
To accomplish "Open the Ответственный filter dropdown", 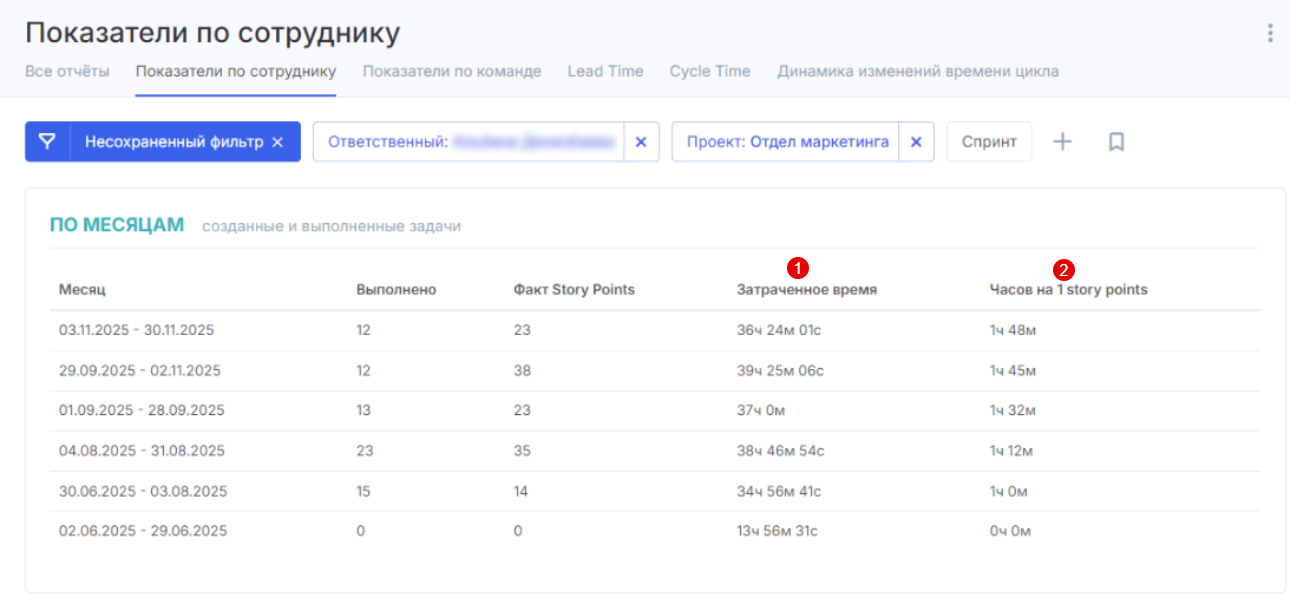I will pyautogui.click(x=470, y=142).
